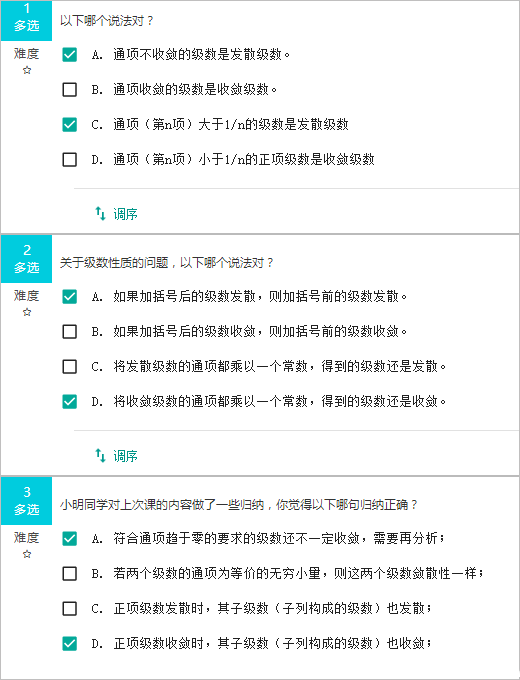Select the question 3 多选 header tile
This screenshot has width=520, height=680.
click(26, 501)
